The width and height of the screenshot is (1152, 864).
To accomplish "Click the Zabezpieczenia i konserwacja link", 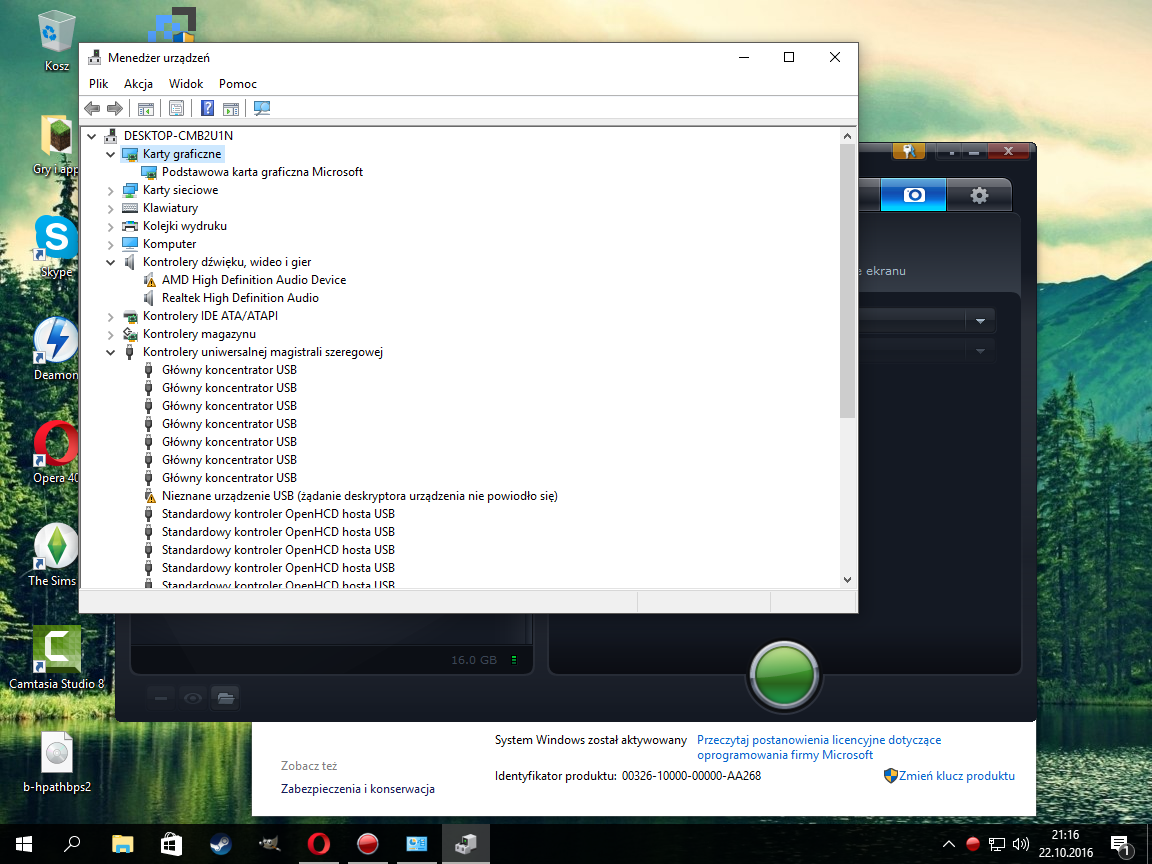I will pos(358,789).
